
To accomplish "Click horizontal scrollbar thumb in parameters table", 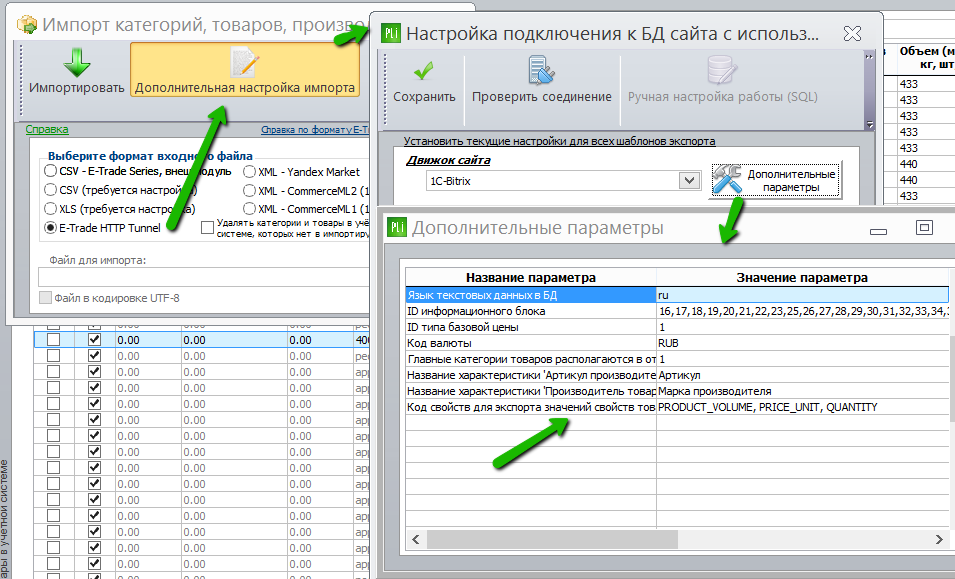I will pyautogui.click(x=552, y=539).
